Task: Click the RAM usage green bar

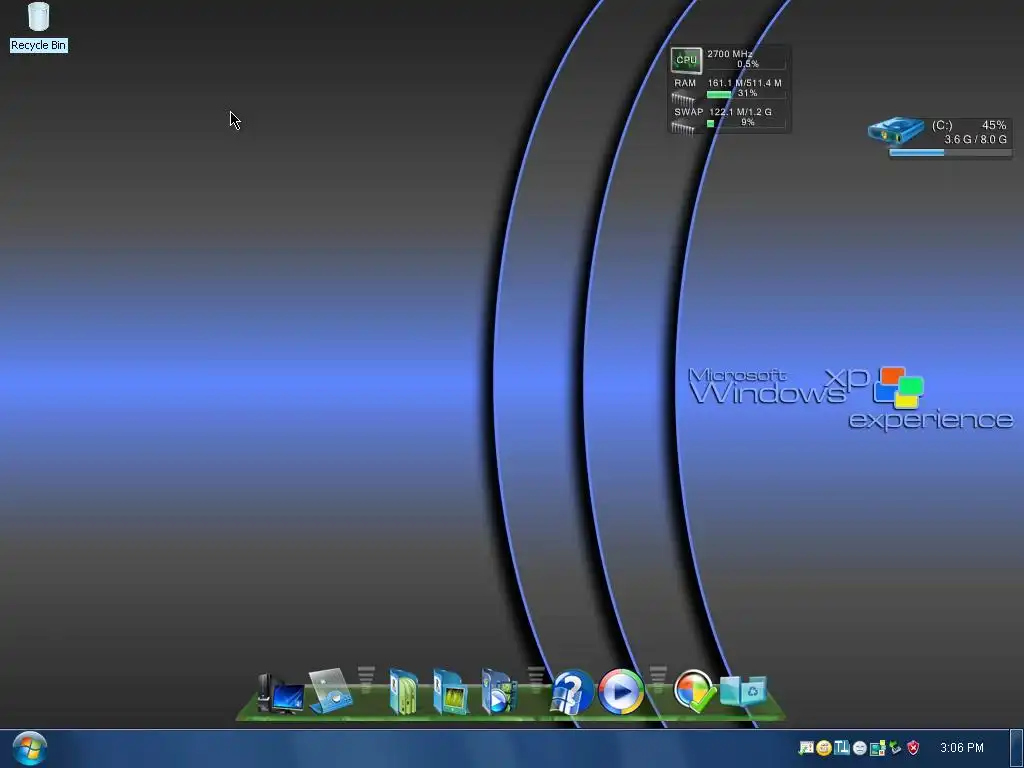Action: click(x=718, y=94)
